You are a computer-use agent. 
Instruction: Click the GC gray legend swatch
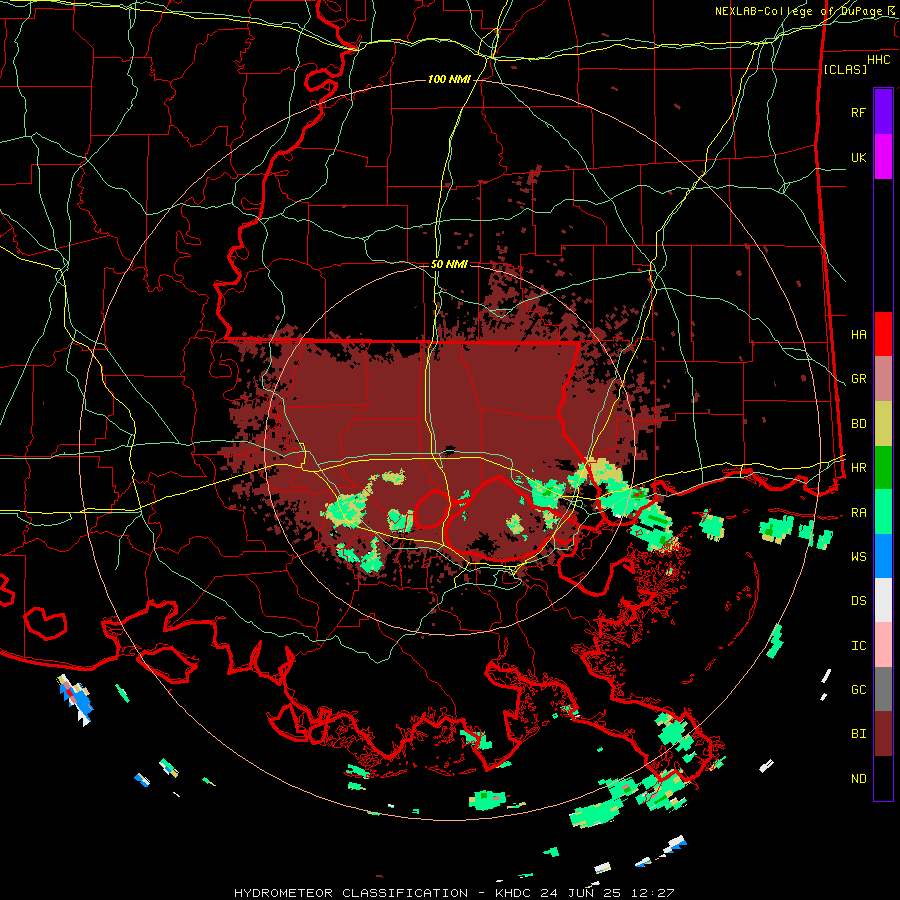(883, 689)
